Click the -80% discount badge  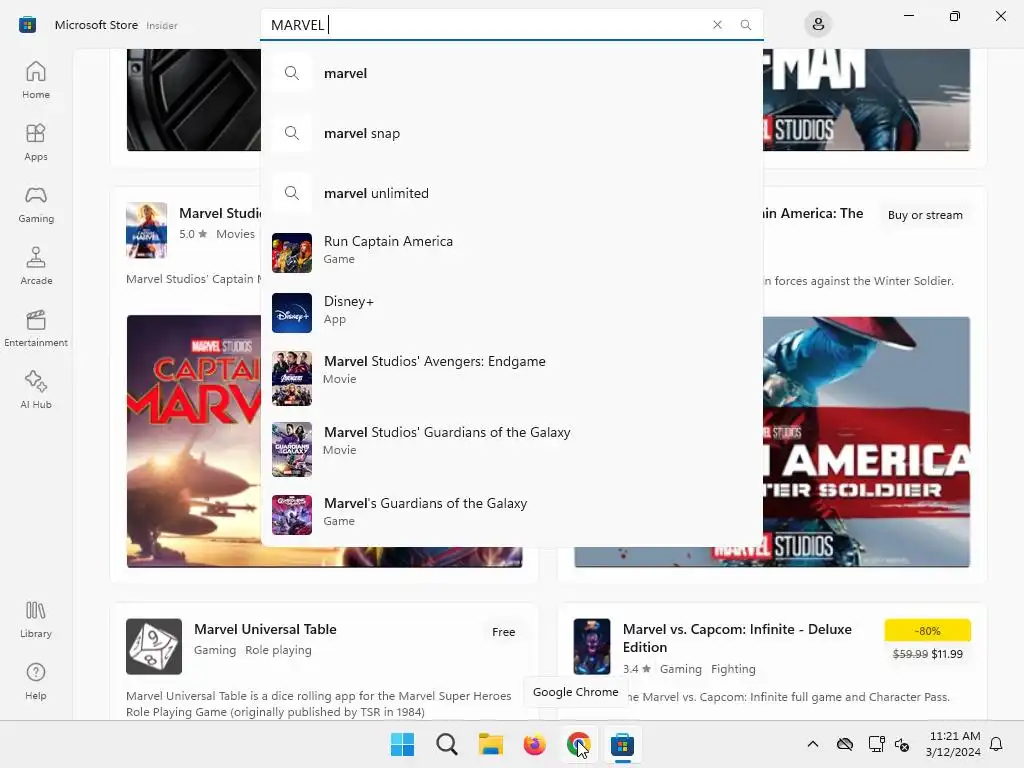pos(927,631)
